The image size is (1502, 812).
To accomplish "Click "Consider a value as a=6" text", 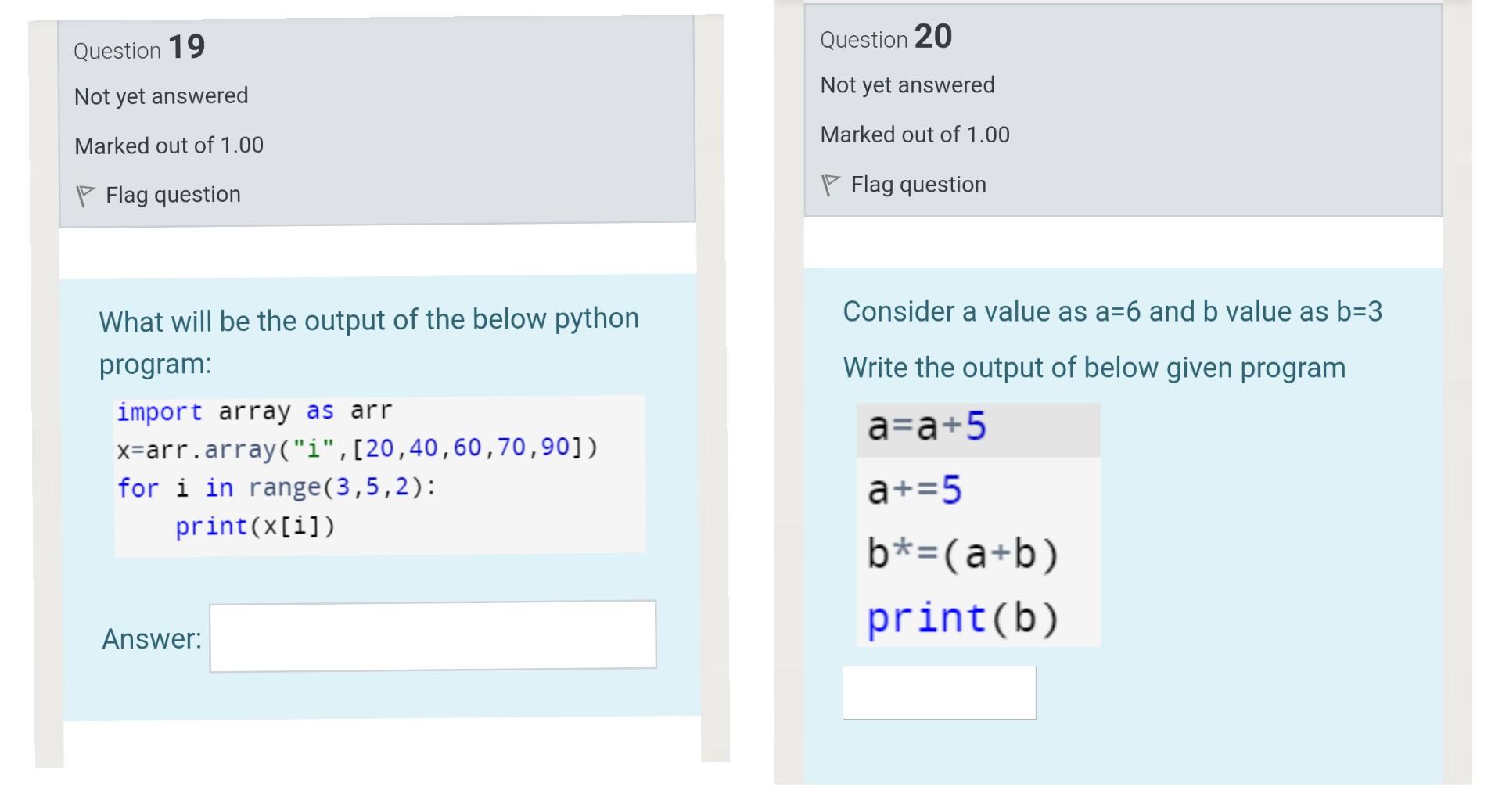I will click(x=1112, y=311).
